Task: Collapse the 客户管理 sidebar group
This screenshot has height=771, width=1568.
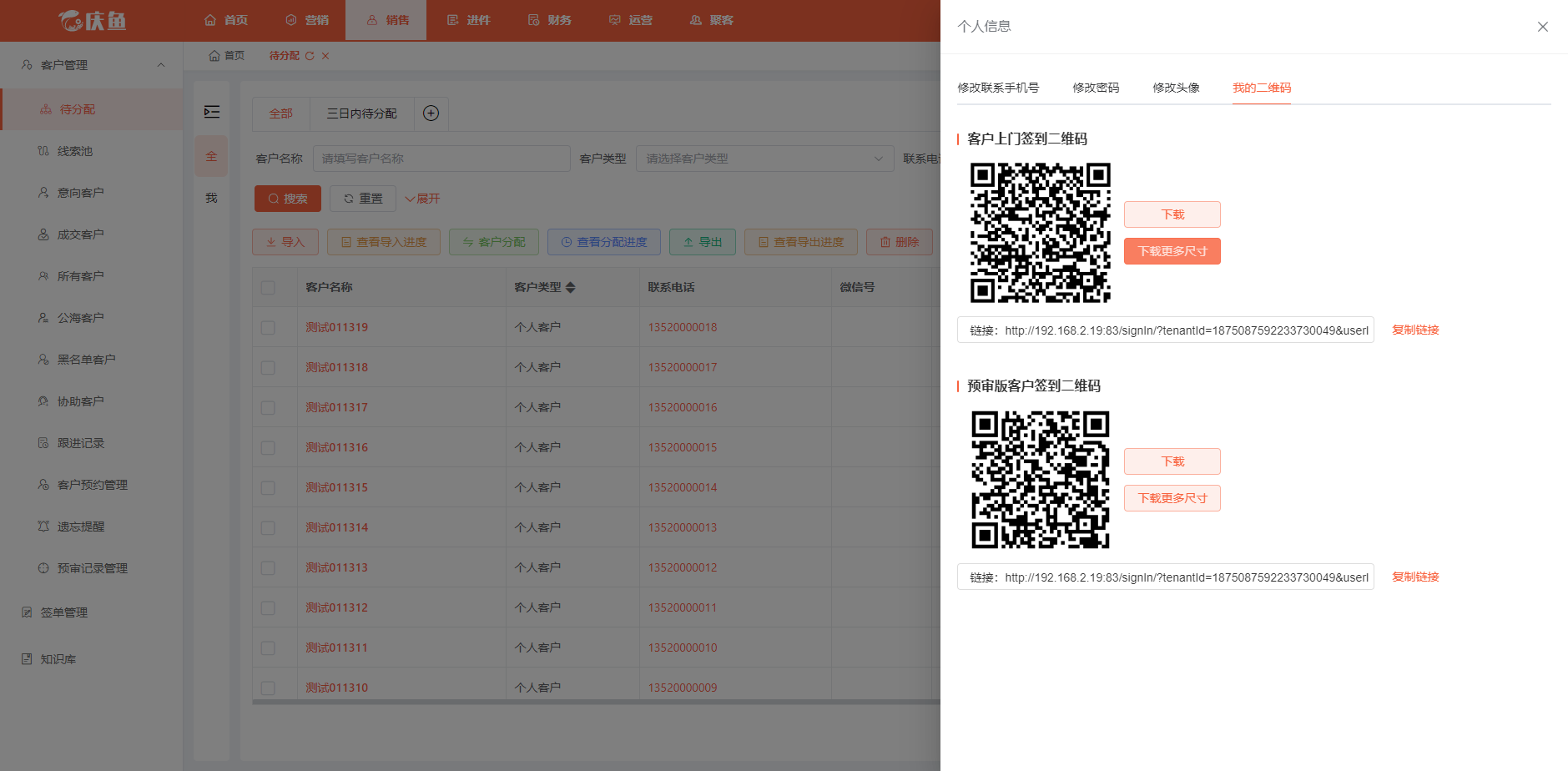Action: 92,65
